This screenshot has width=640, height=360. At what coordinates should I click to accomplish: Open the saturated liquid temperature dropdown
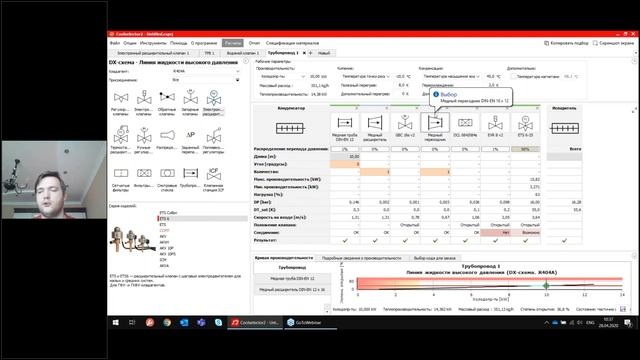[451, 76]
